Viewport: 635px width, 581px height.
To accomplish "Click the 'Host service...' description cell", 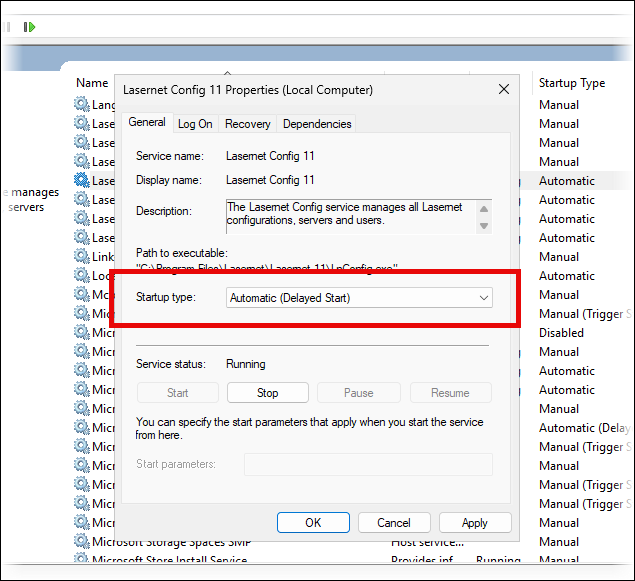I will pyautogui.click(x=428, y=542).
